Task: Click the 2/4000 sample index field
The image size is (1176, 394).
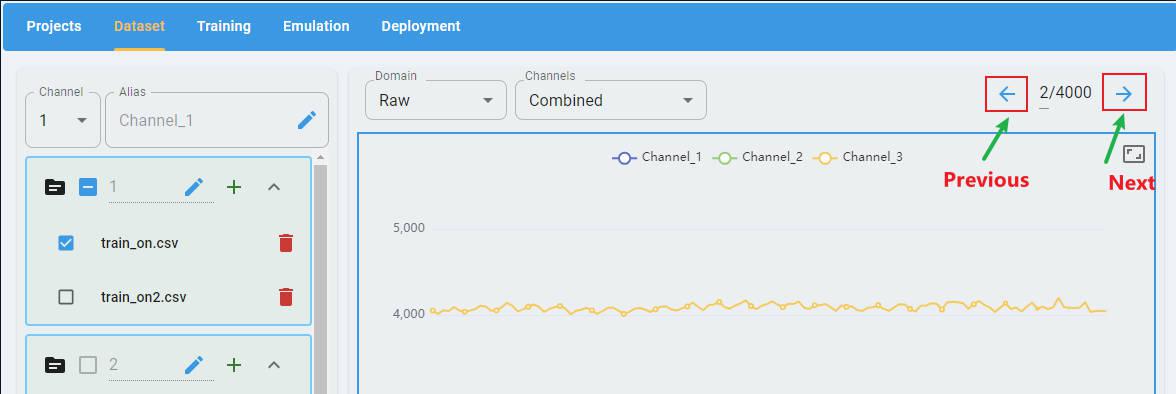Action: [1065, 94]
